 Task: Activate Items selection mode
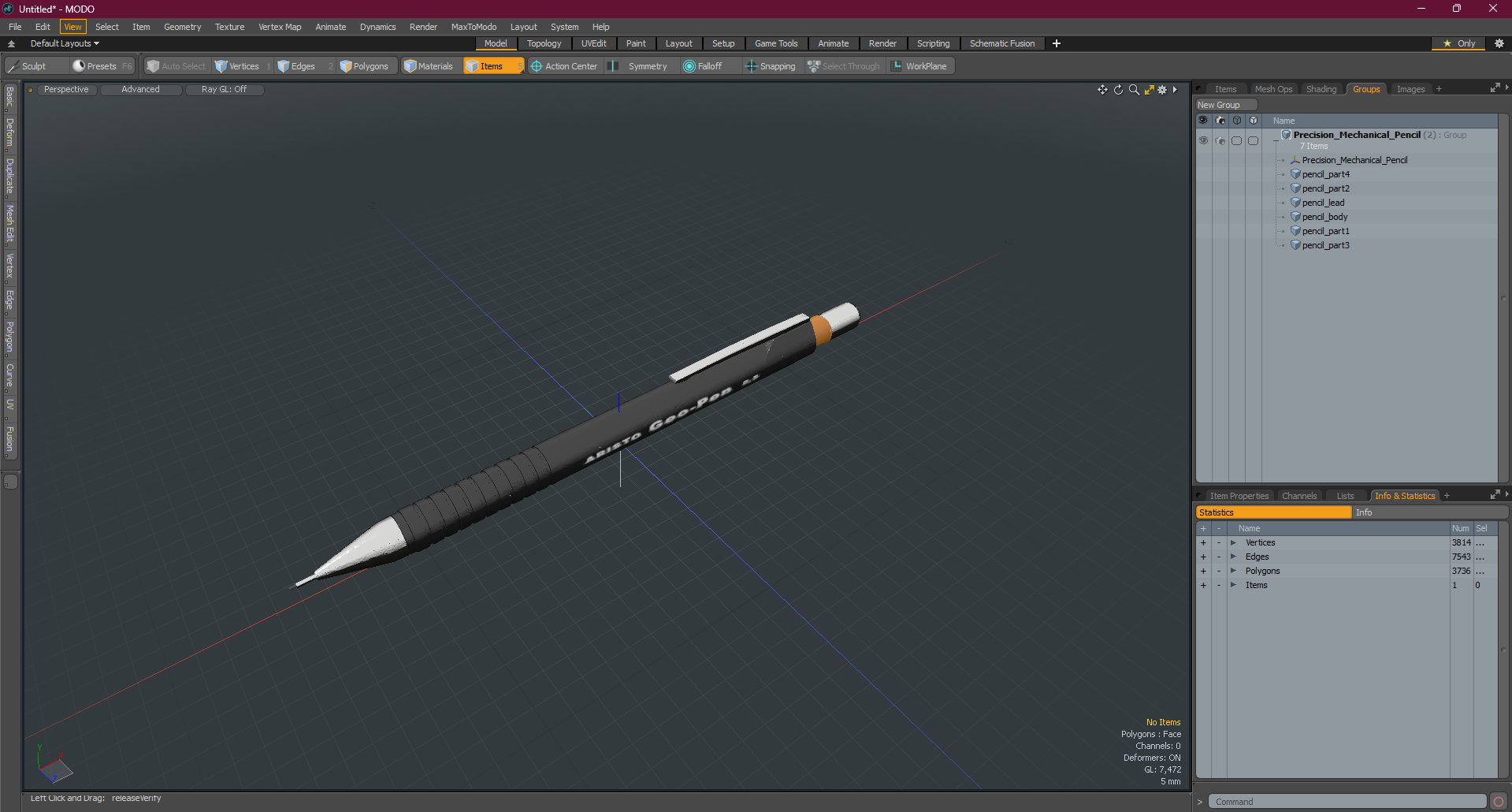tap(492, 66)
